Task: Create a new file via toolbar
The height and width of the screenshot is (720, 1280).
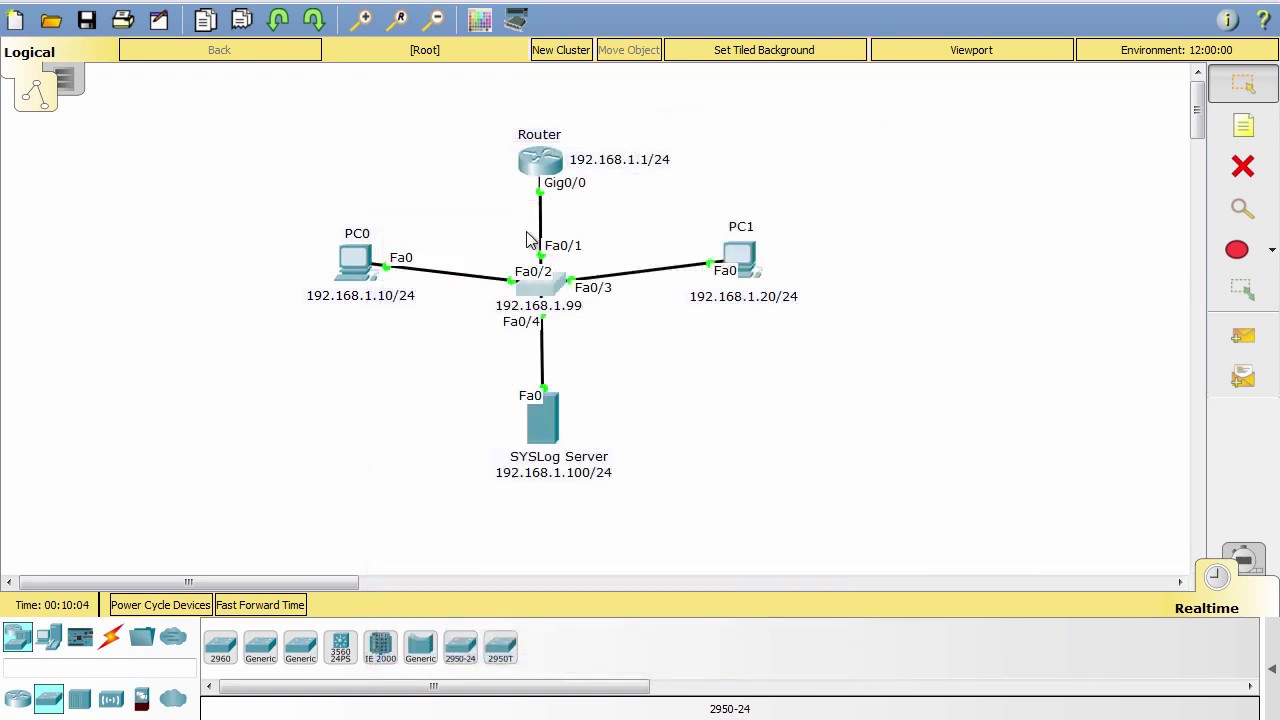Action: coord(15,20)
